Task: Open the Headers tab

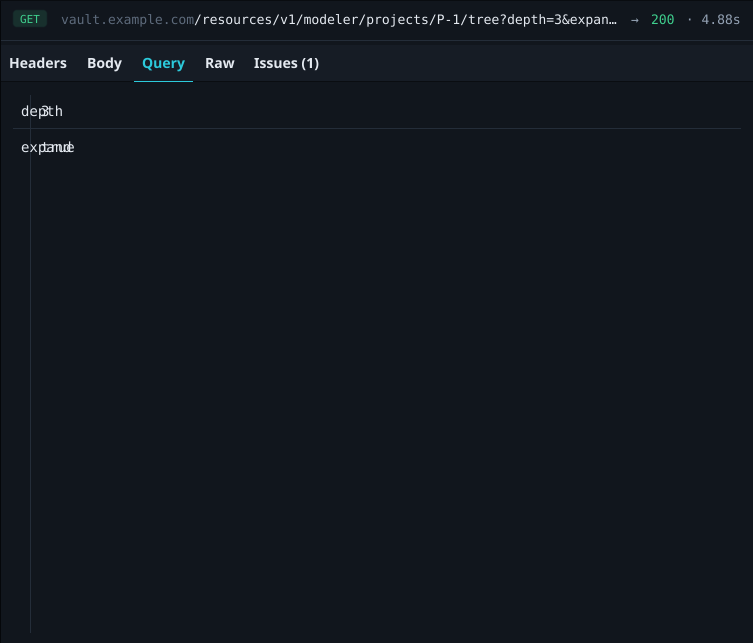Action: tap(38, 63)
